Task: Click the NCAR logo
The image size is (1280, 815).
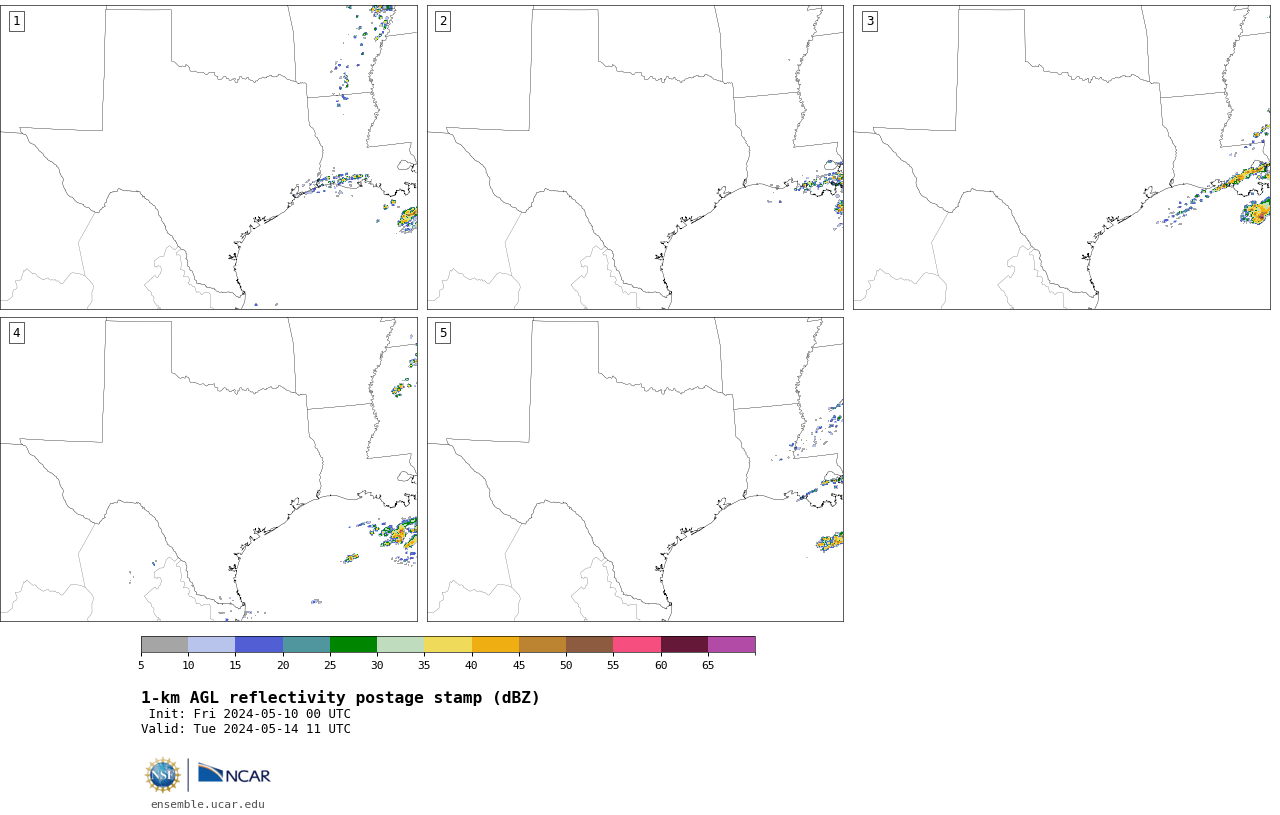Action: 234,774
